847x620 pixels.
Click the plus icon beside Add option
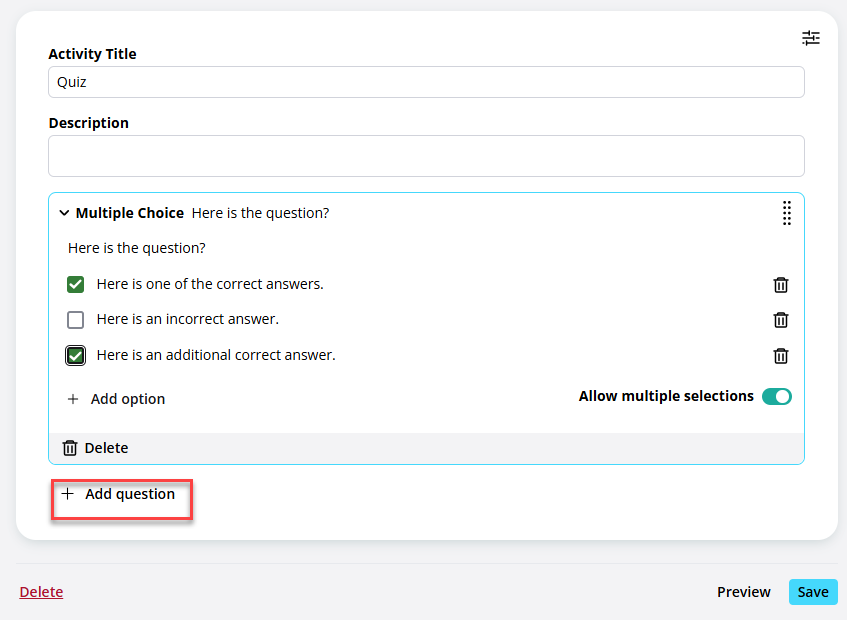[73, 399]
